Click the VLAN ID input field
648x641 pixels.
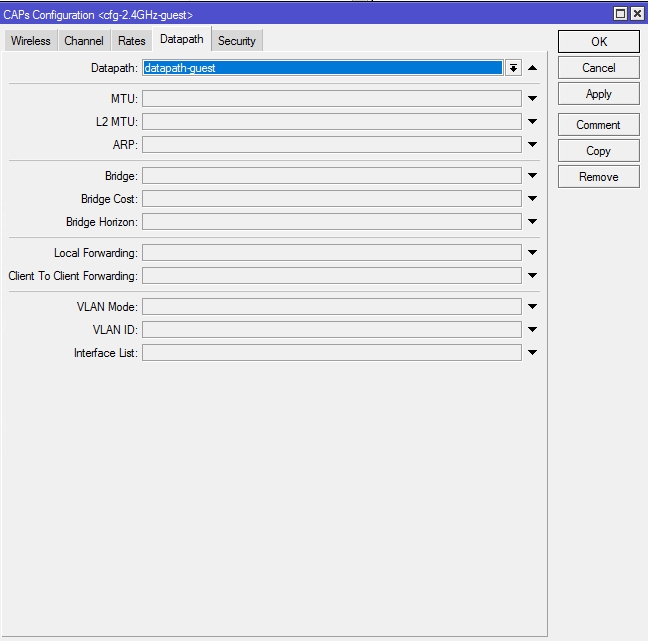pyautogui.click(x=332, y=330)
